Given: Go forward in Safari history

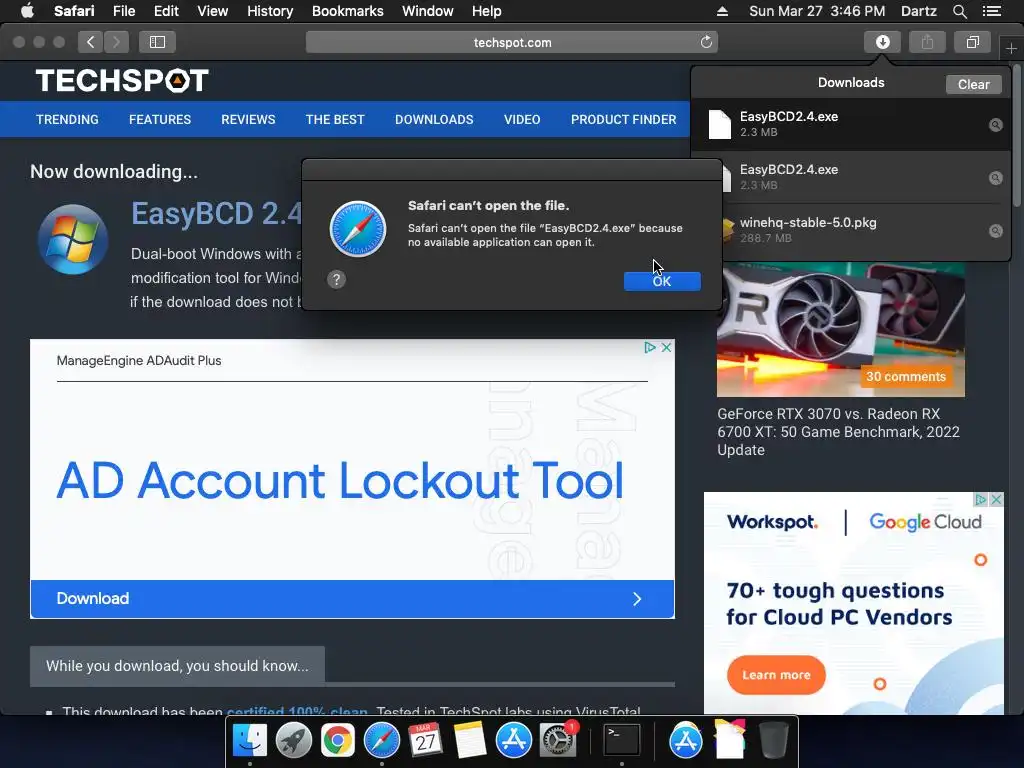Looking at the screenshot, I should (116, 42).
